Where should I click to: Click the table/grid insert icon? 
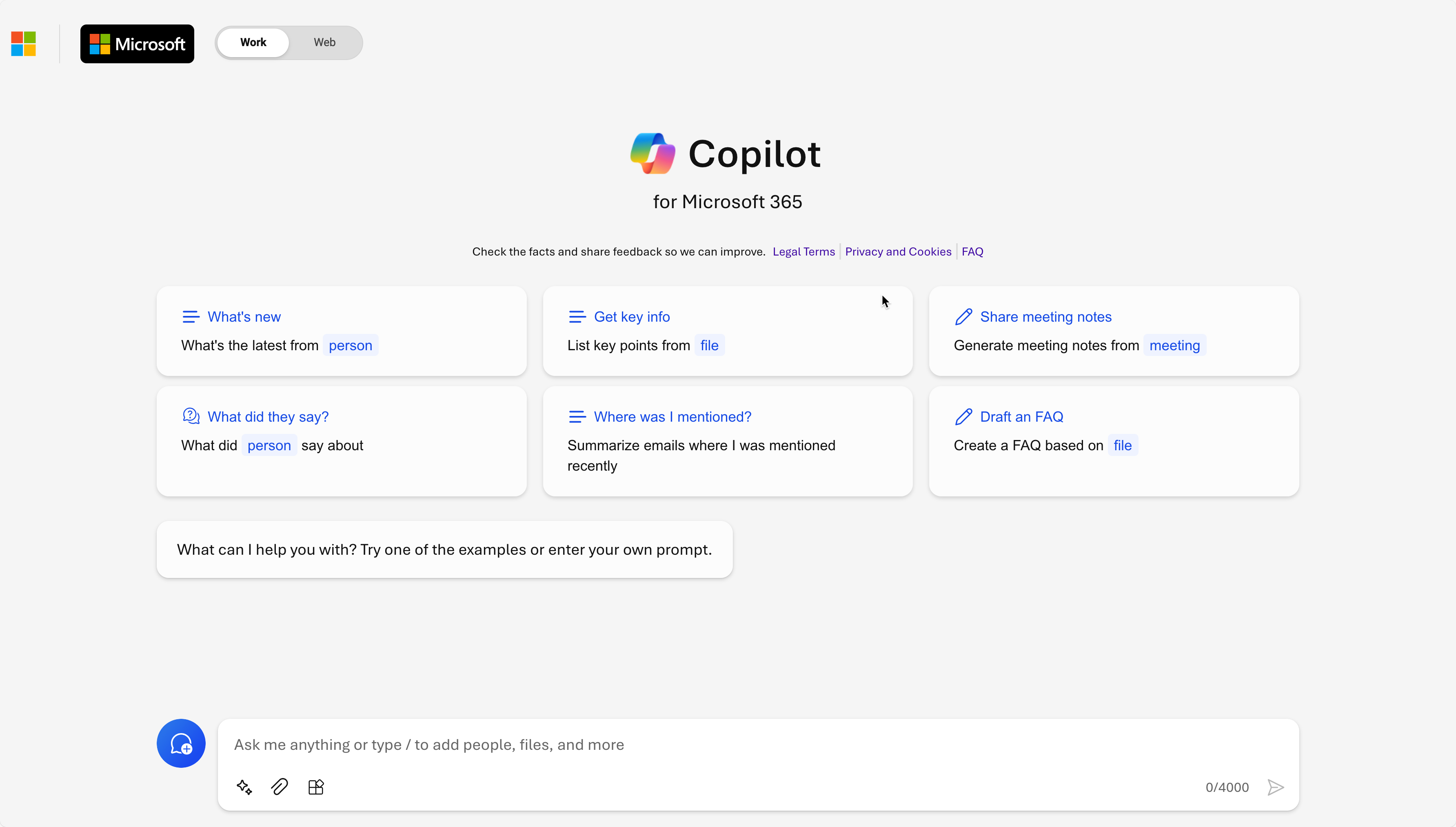316,787
